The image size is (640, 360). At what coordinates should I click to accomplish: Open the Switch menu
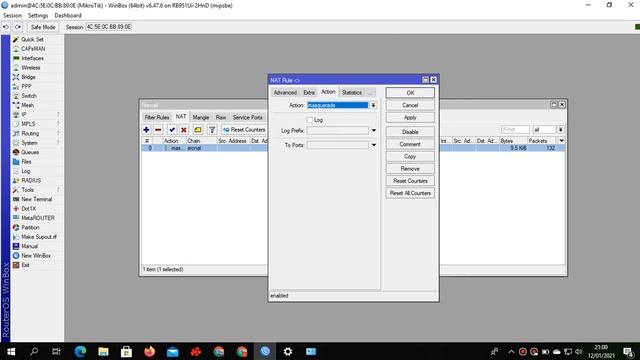point(29,96)
